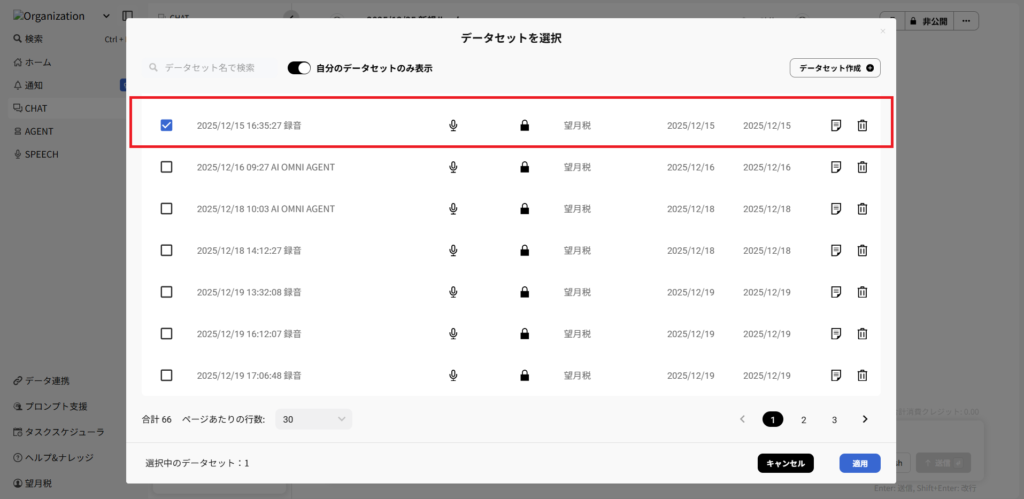Click the search magnifier icon in dialog
This screenshot has width=1024, height=499.
[153, 67]
